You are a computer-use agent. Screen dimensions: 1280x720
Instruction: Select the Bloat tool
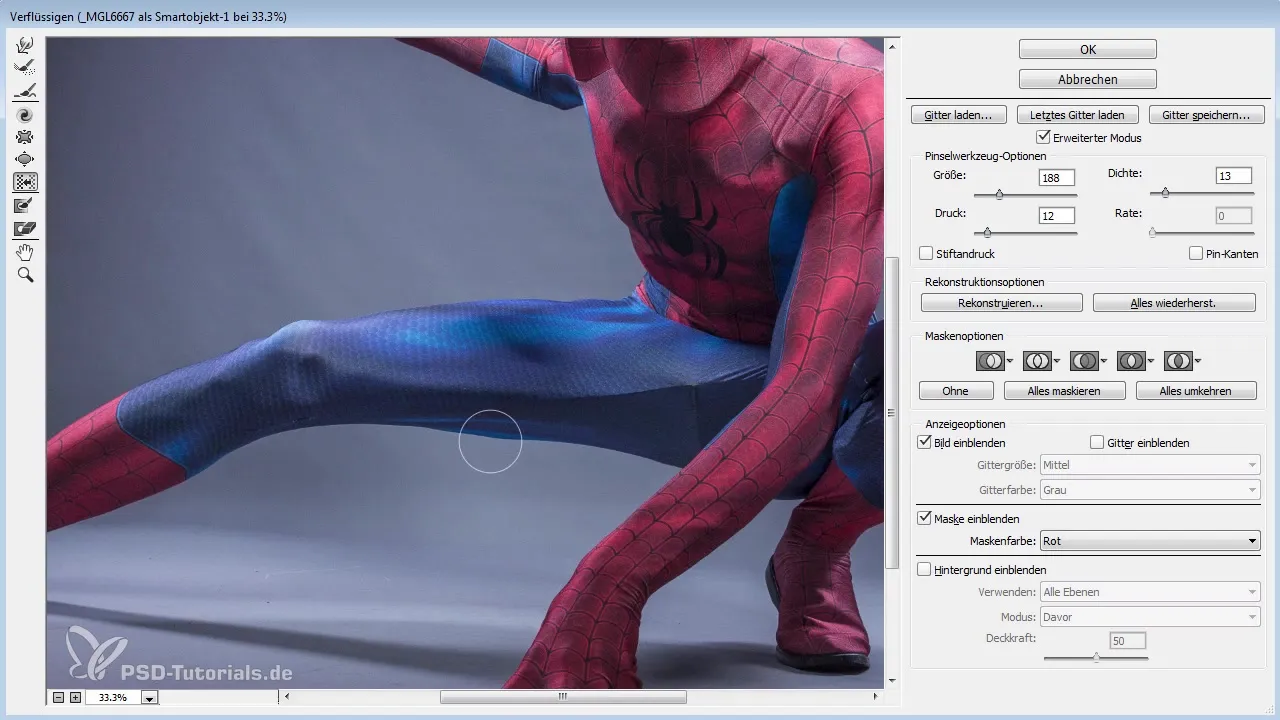coord(25,160)
